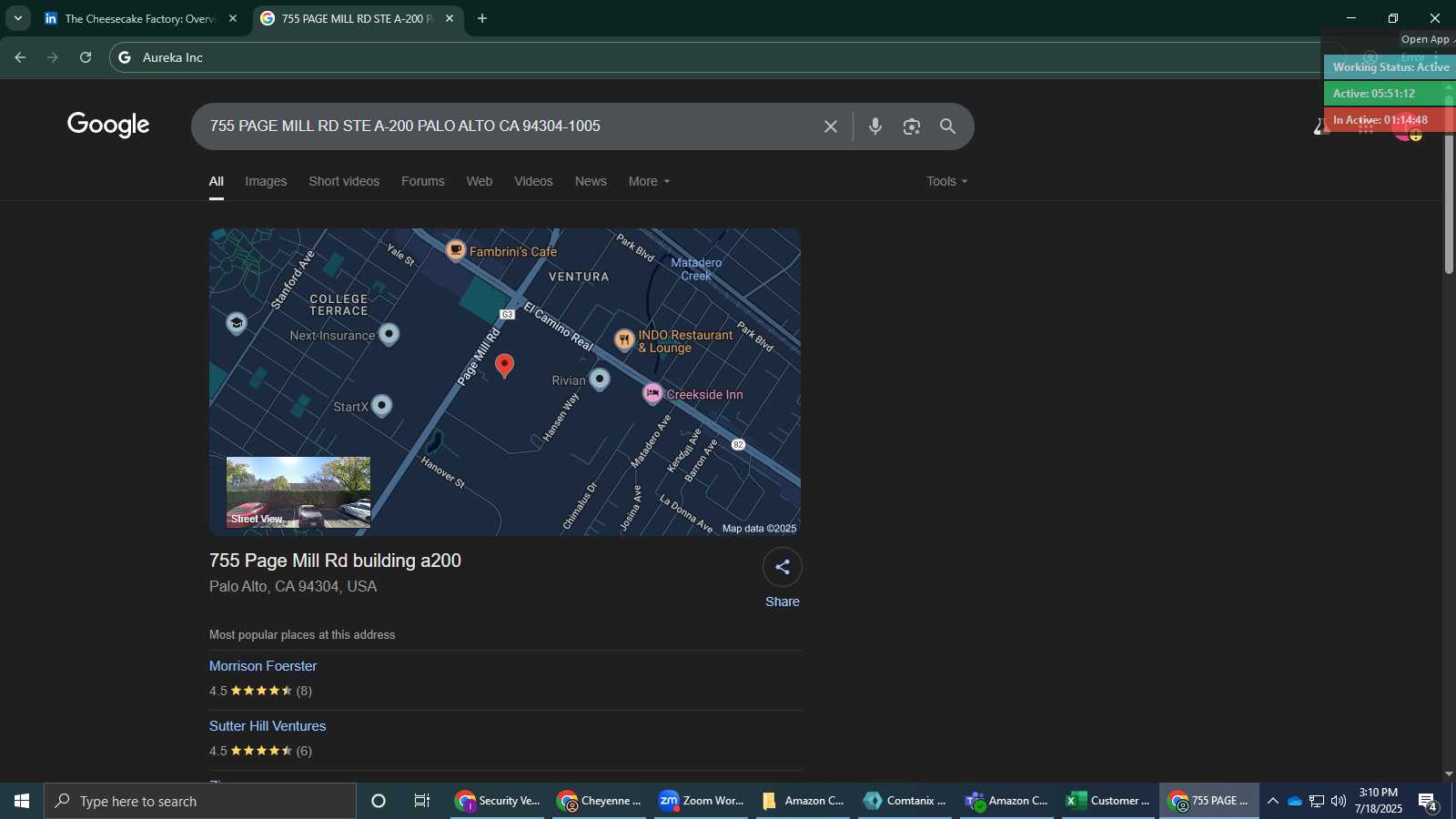The width and height of the screenshot is (1456, 819).
Task: Start voice search with microphone icon
Action: [875, 126]
